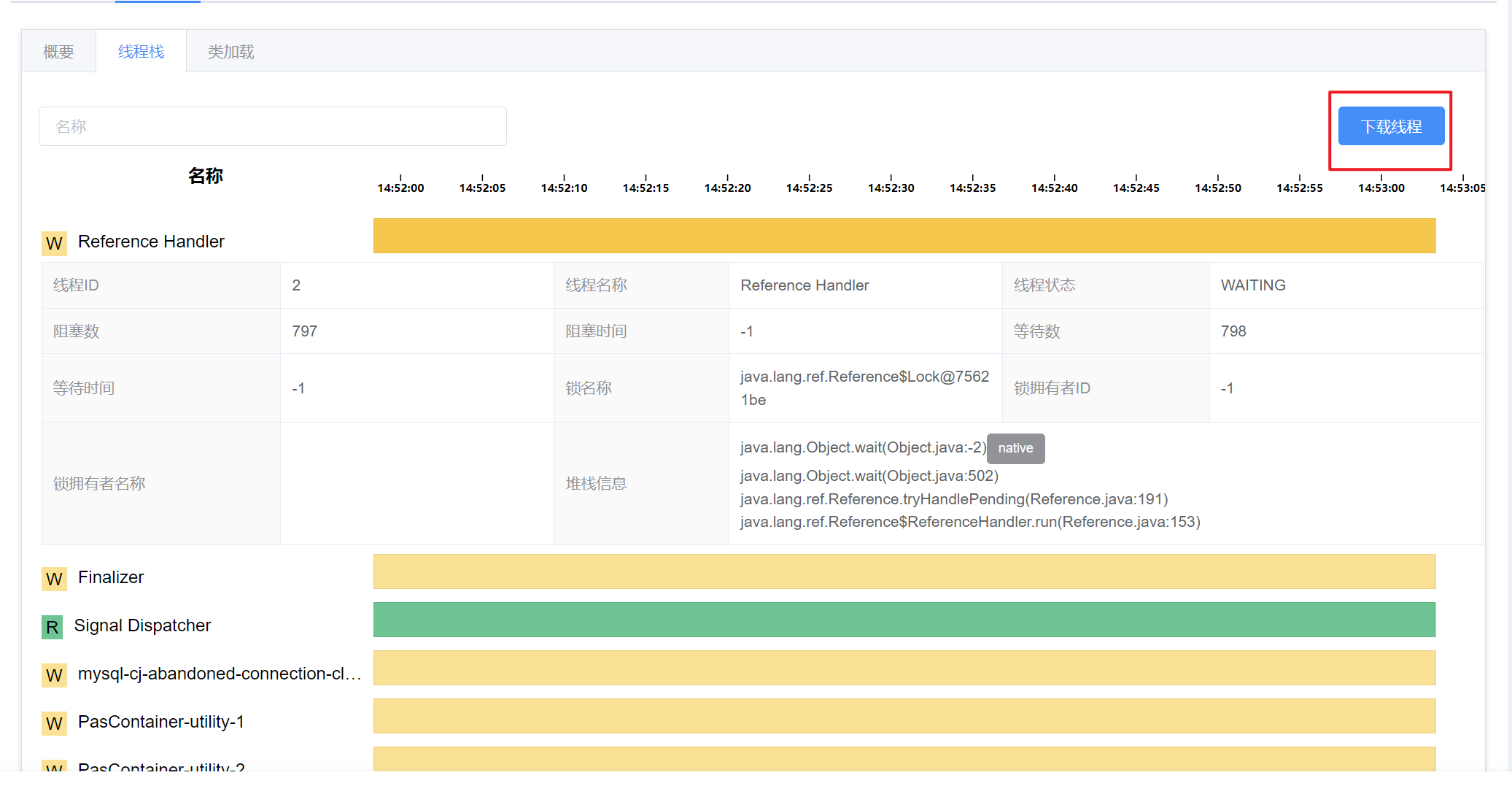Screen dimensions: 1512x786
Task: Select the 线程栈 tab
Action: click(141, 52)
